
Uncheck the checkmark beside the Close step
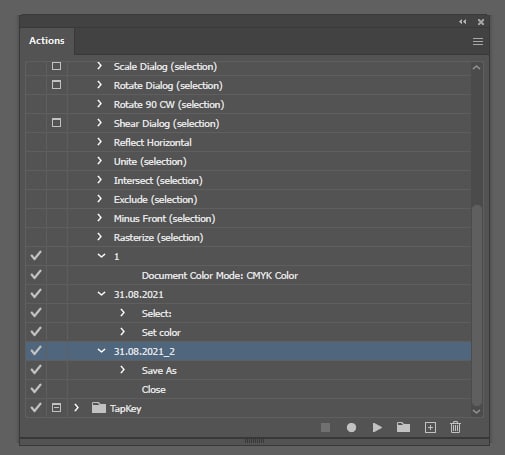36,389
